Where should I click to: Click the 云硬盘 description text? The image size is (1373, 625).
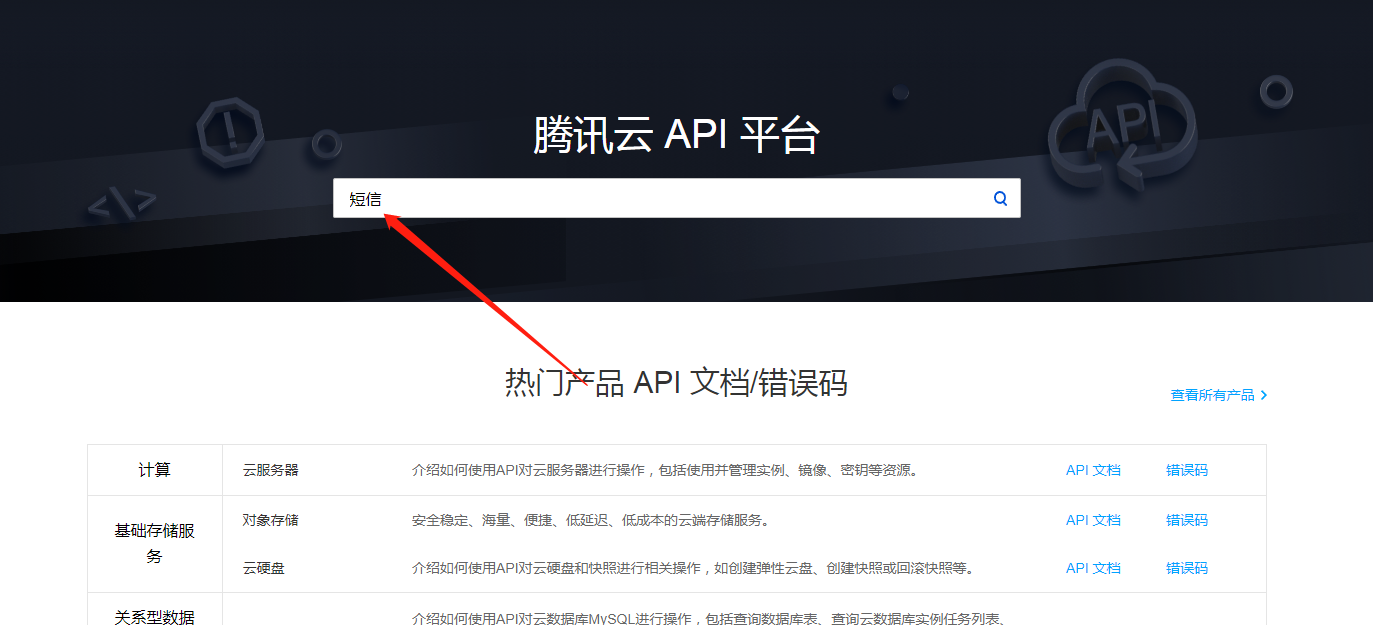(693, 568)
